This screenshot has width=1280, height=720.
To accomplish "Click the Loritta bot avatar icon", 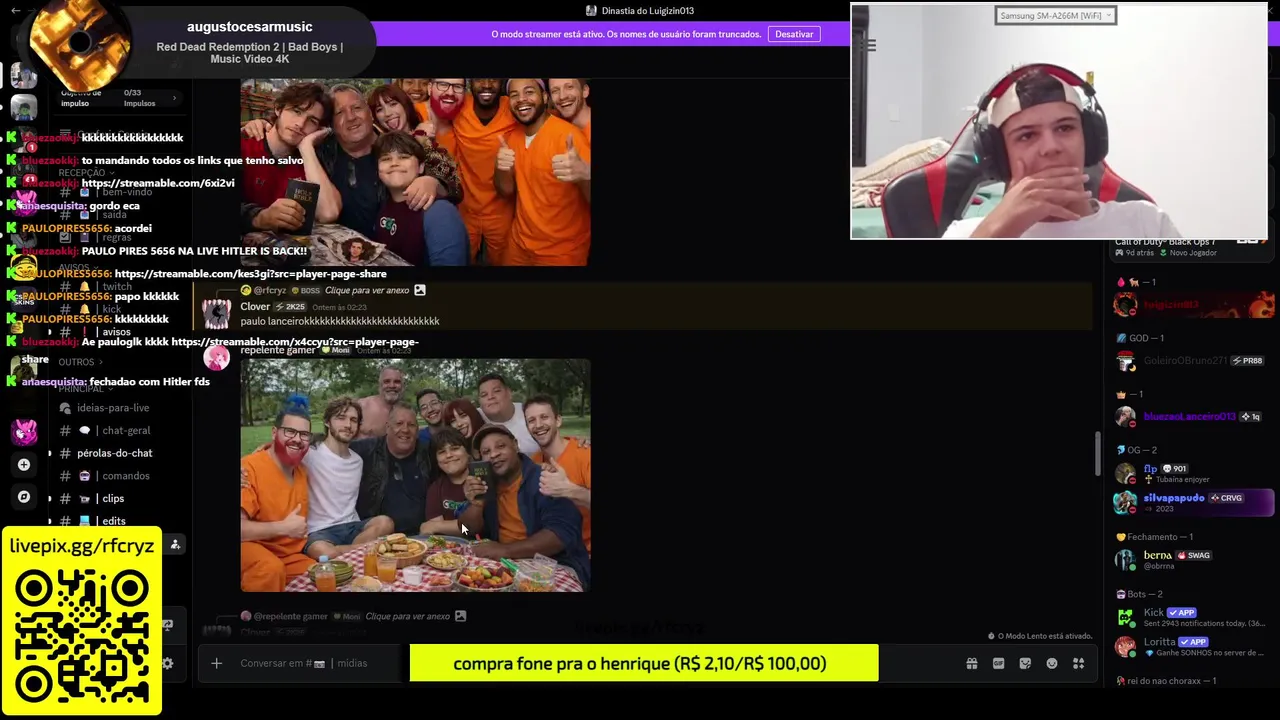I will point(1126,646).
